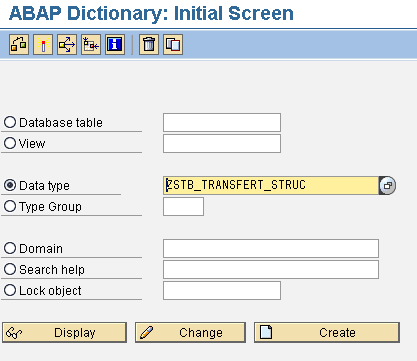Image resolution: width=417 pixels, height=361 pixels.
Task: Click the Change button label
Action: point(201,333)
